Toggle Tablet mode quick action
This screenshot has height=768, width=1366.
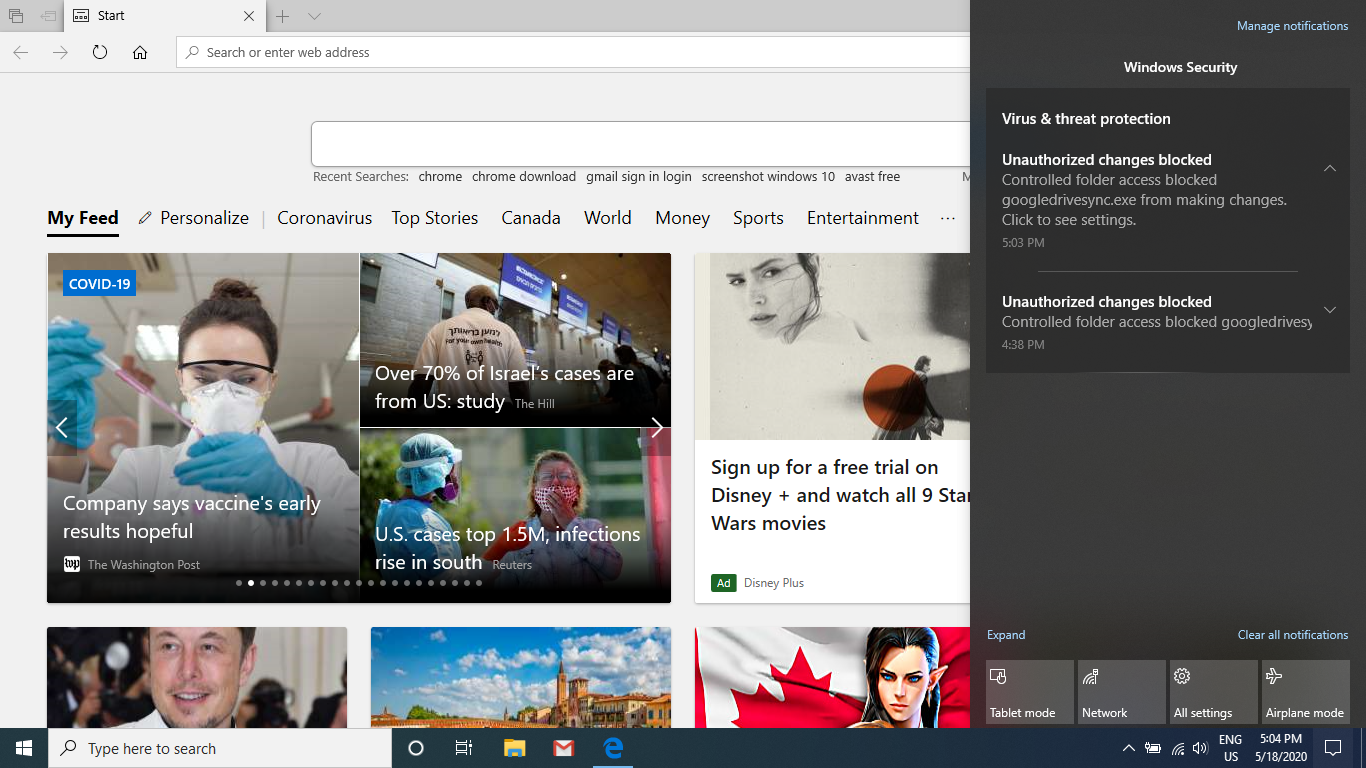1030,692
